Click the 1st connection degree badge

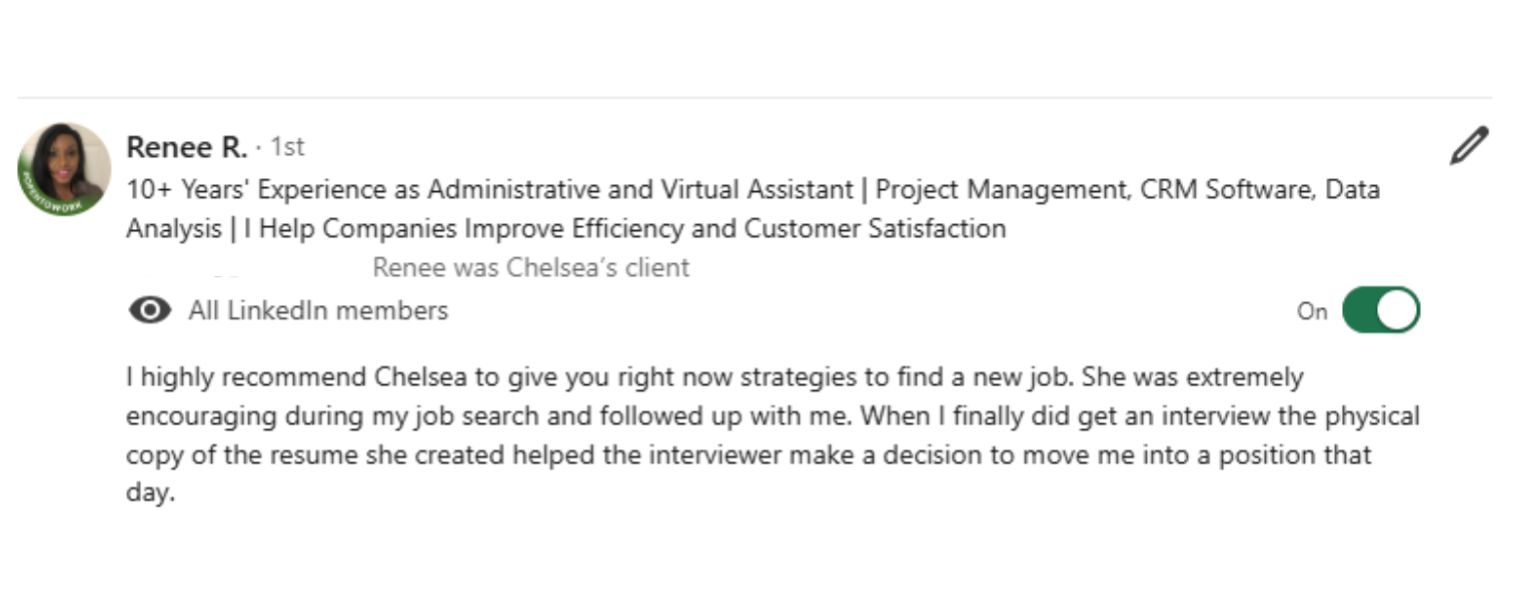288,147
